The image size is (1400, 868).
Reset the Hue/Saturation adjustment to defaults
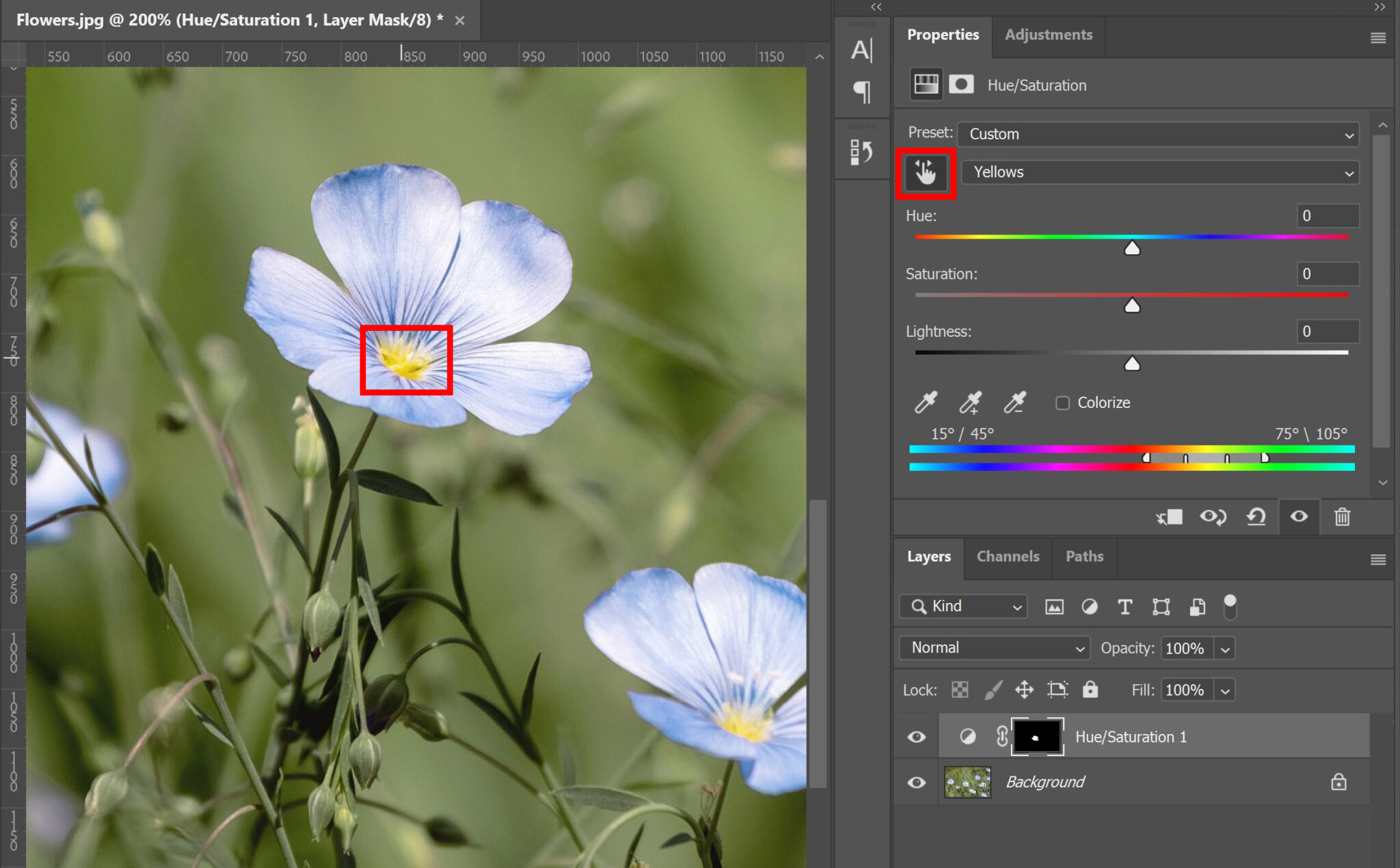click(1256, 517)
